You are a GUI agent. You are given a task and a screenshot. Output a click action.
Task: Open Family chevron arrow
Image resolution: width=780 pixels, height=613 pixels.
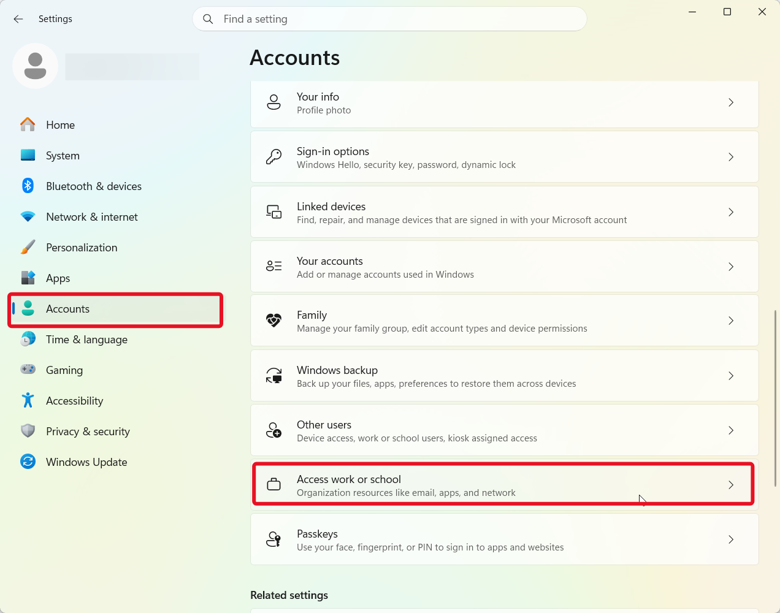[731, 321]
